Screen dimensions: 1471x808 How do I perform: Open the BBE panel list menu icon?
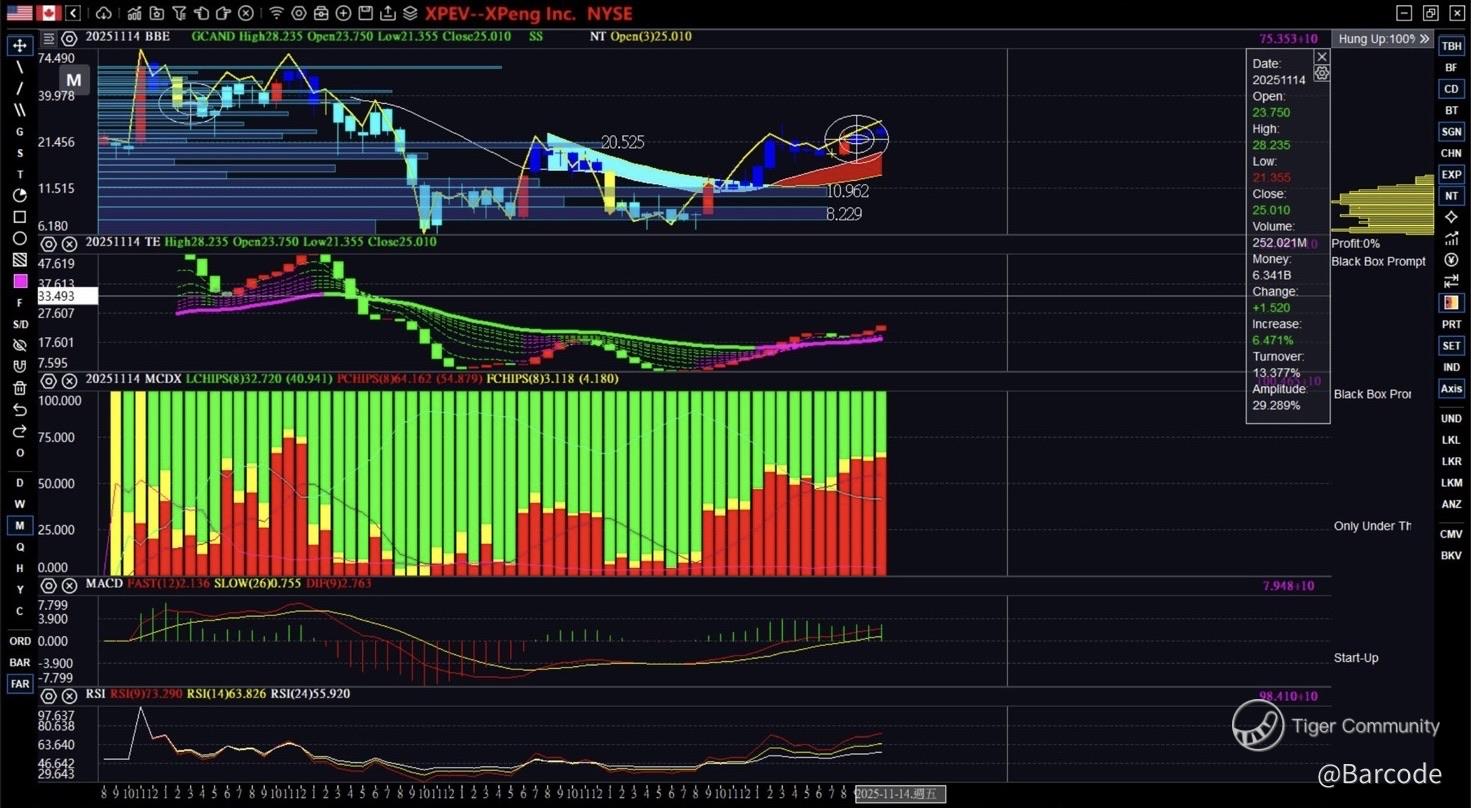(x=48, y=39)
